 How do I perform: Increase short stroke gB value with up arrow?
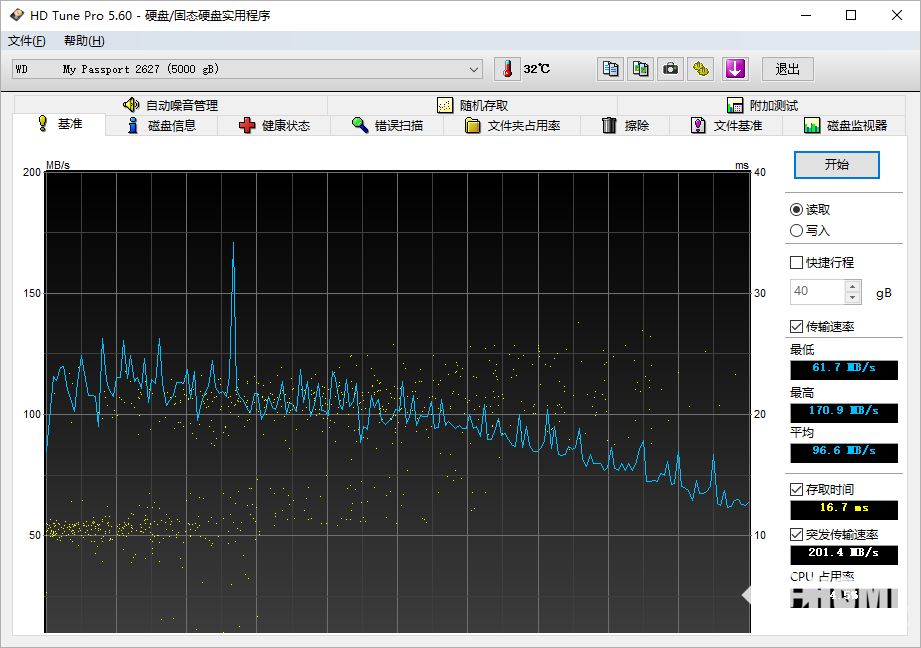pyautogui.click(x=852, y=286)
